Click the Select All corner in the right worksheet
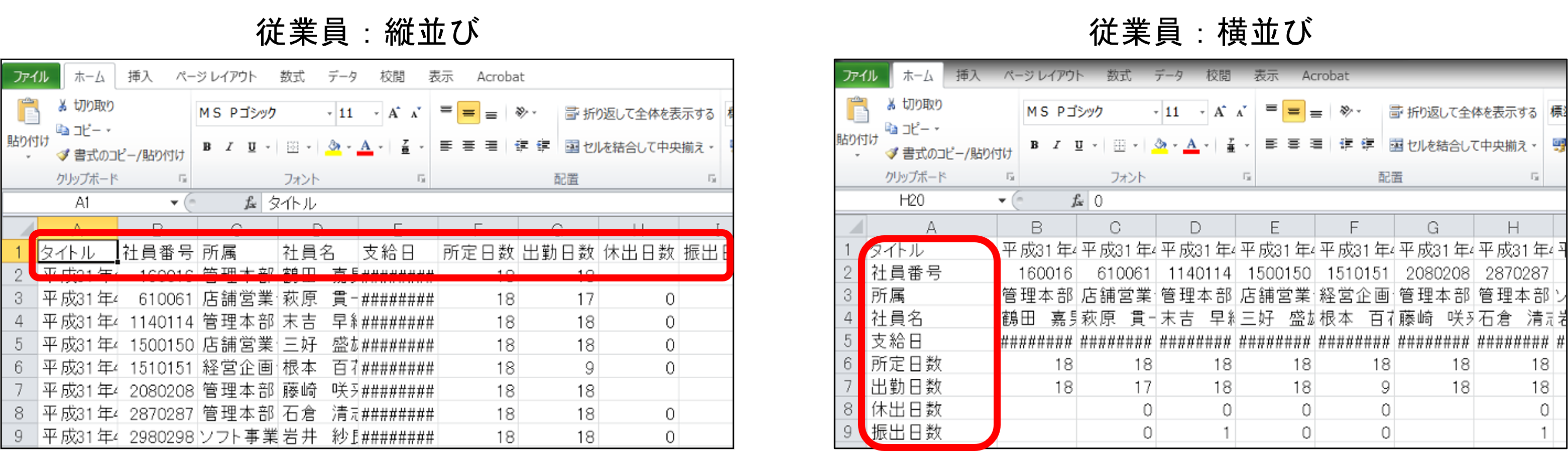1568x451 pixels. point(855,227)
